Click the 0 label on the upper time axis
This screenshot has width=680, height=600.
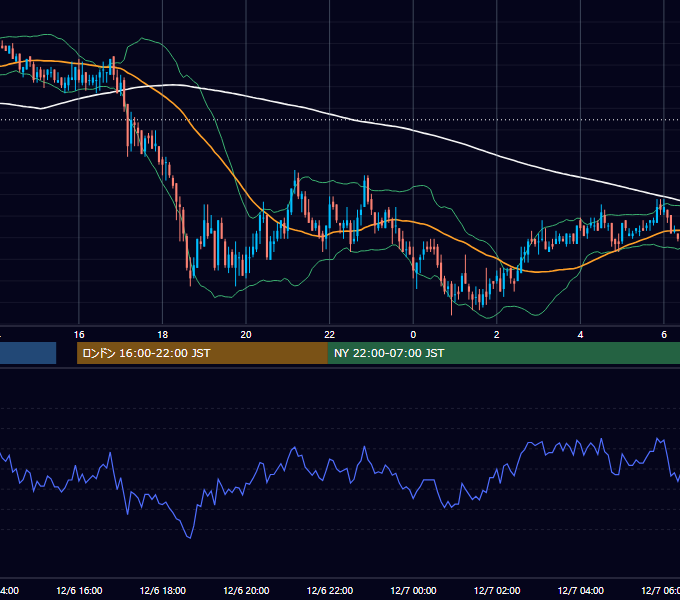point(413,335)
